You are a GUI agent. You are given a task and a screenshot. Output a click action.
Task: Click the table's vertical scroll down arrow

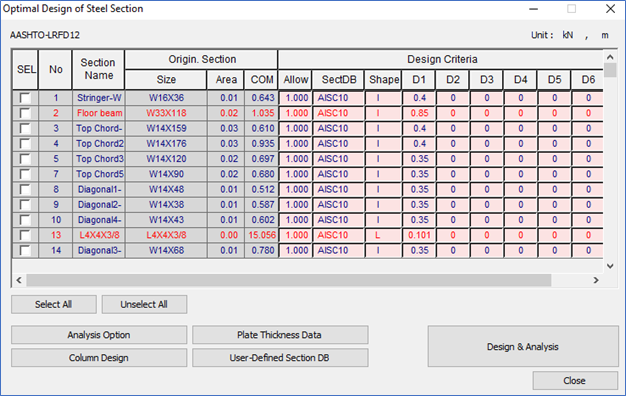[x=610, y=266]
